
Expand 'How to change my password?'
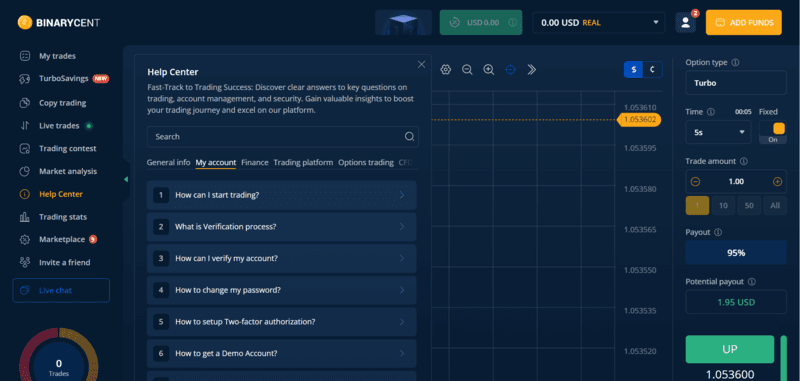pos(282,290)
